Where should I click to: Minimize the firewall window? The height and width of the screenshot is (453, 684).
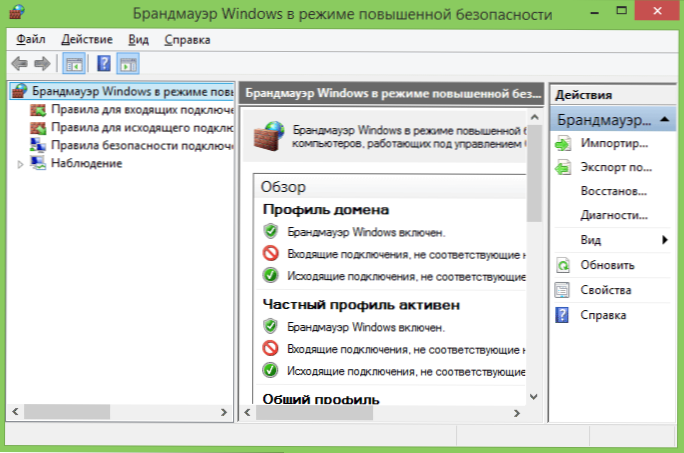click(x=595, y=12)
